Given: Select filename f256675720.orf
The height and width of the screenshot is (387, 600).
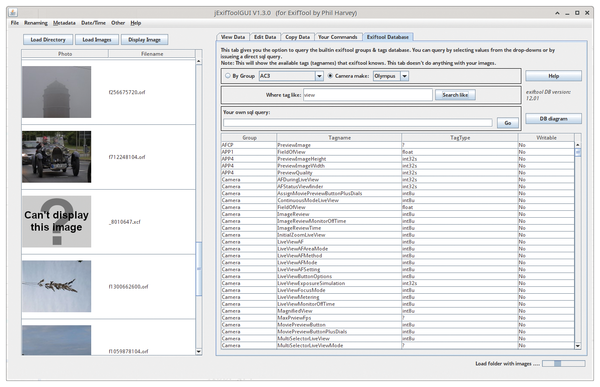Looking at the screenshot, I should coord(127,92).
